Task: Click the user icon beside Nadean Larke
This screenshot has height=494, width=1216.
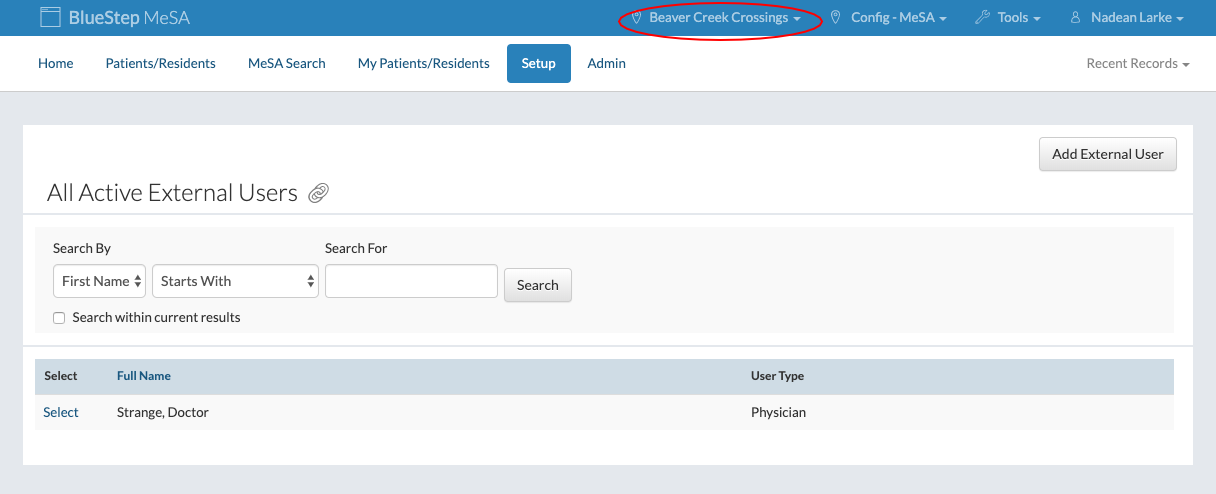Action: [1076, 18]
